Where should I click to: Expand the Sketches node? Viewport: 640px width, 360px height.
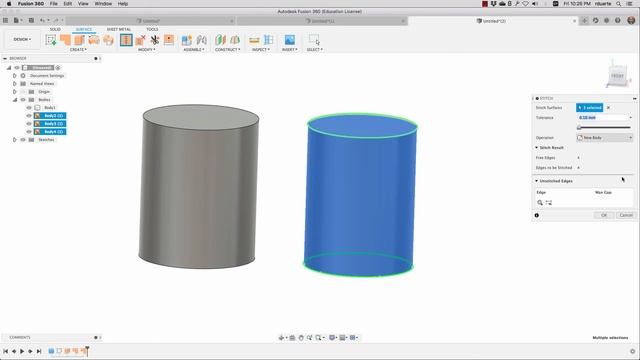click(15, 140)
